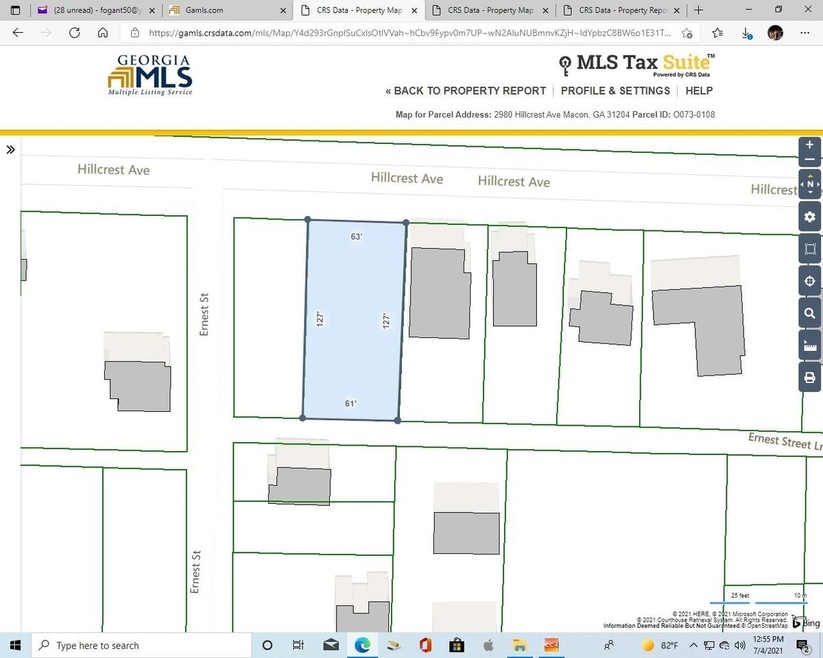Open map settings gear icon
Image resolution: width=823 pixels, height=658 pixels.
point(810,217)
